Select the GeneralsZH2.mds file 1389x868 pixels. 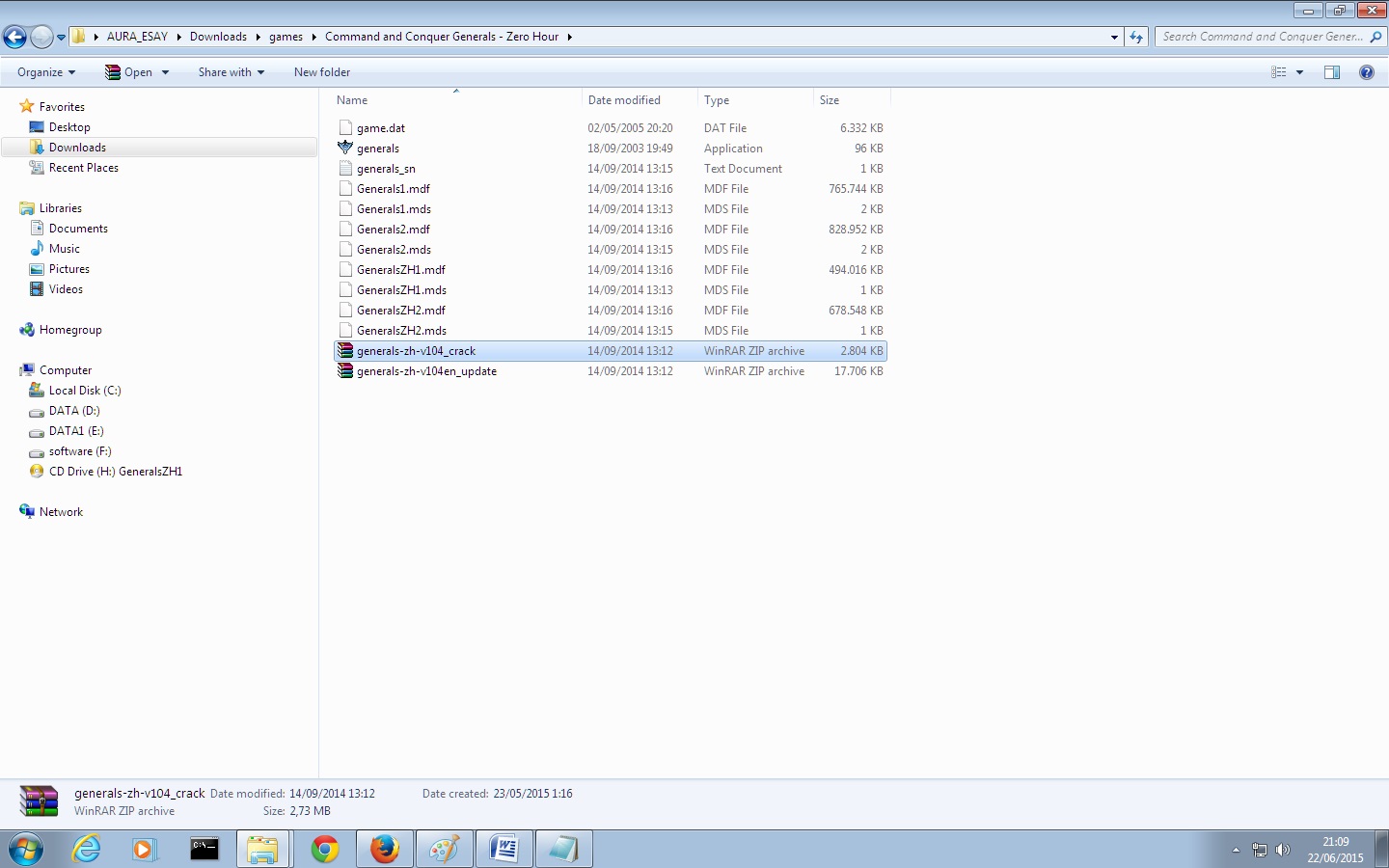coord(401,331)
